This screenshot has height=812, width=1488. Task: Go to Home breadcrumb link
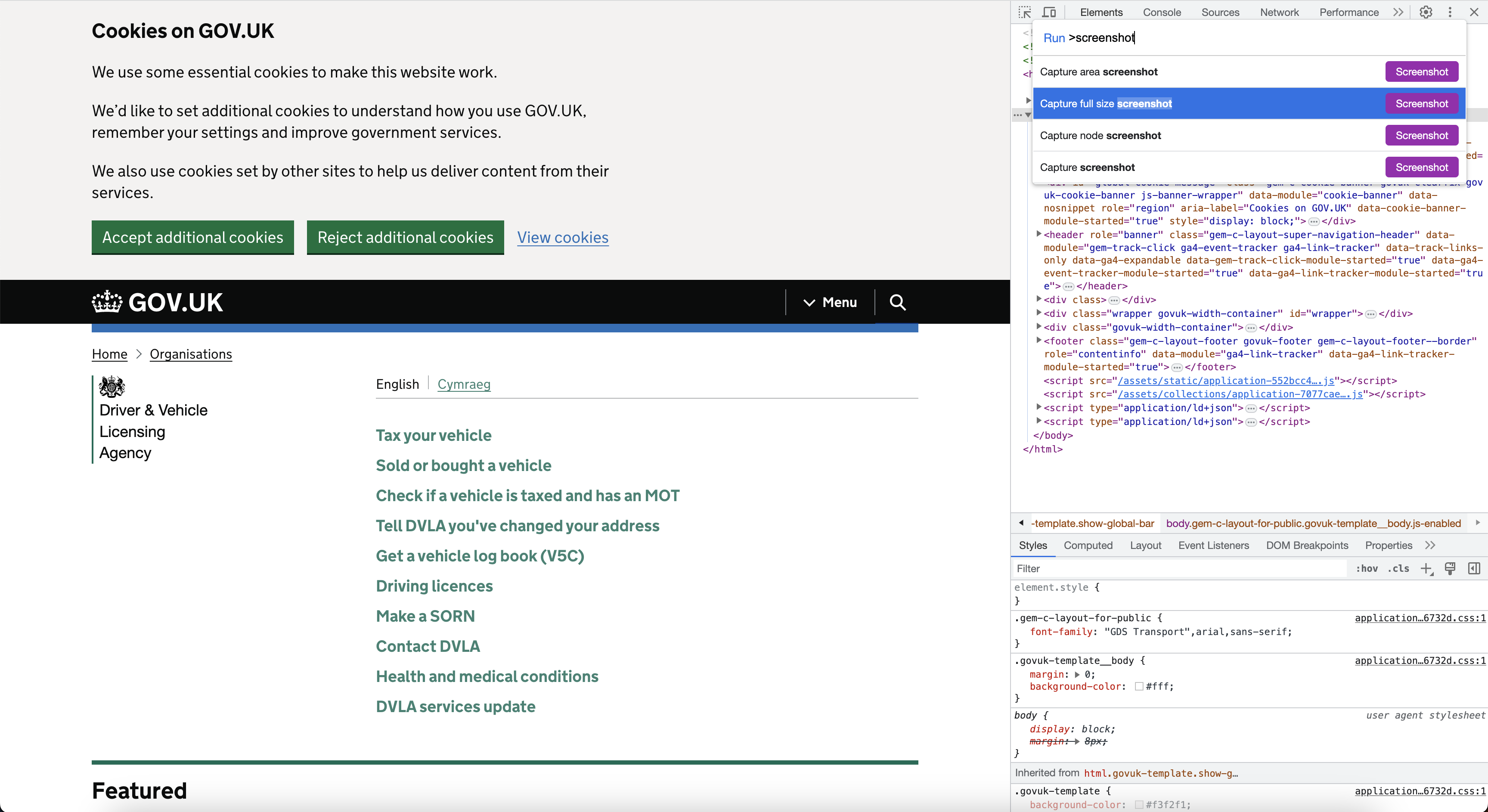(x=109, y=354)
